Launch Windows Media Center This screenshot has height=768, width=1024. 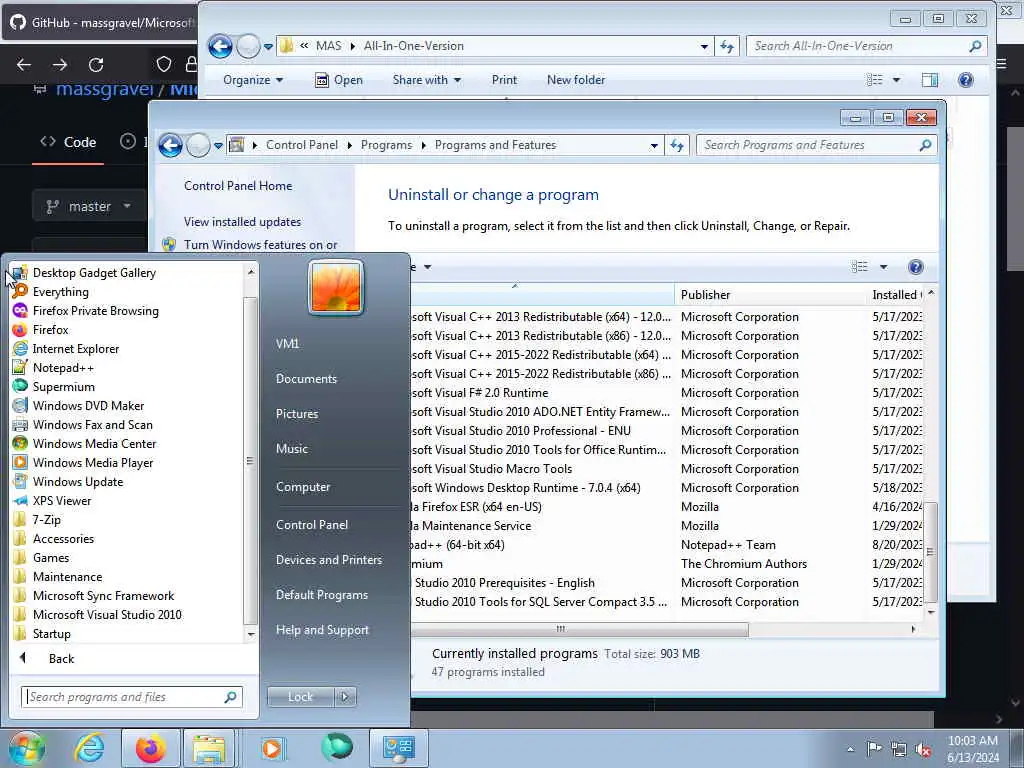[x=94, y=443]
